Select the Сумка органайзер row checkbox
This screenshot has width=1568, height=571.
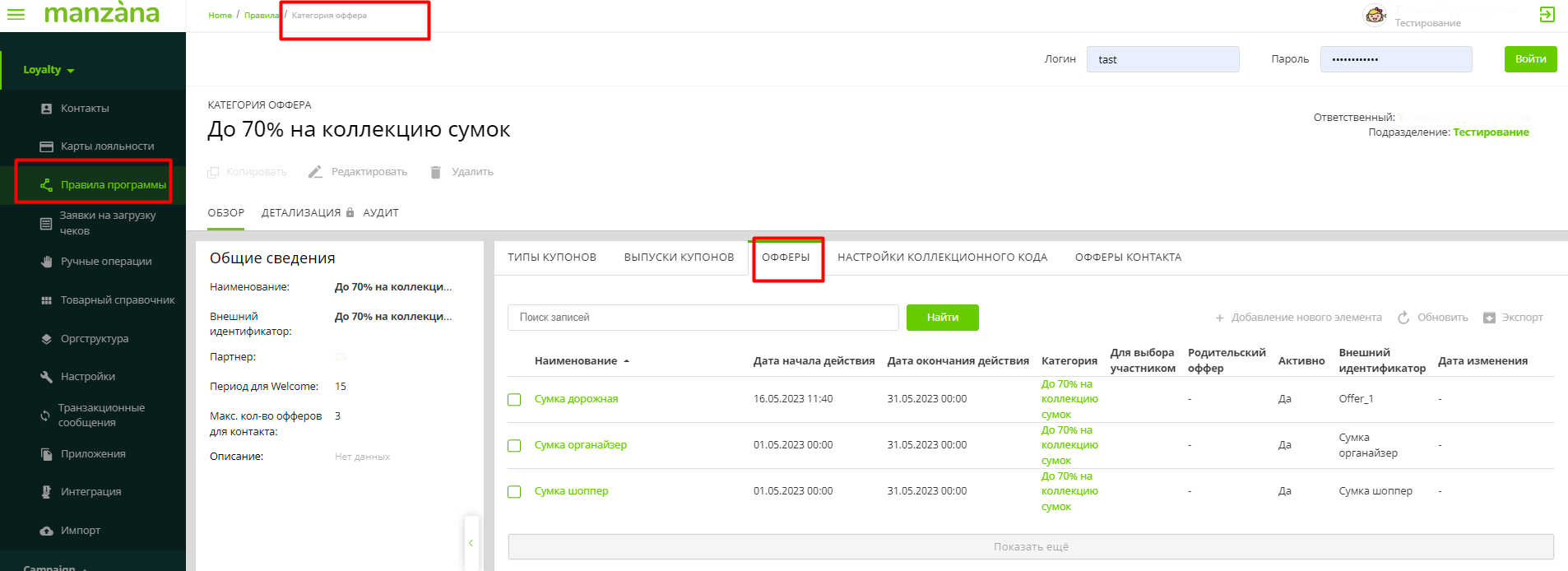coord(514,446)
